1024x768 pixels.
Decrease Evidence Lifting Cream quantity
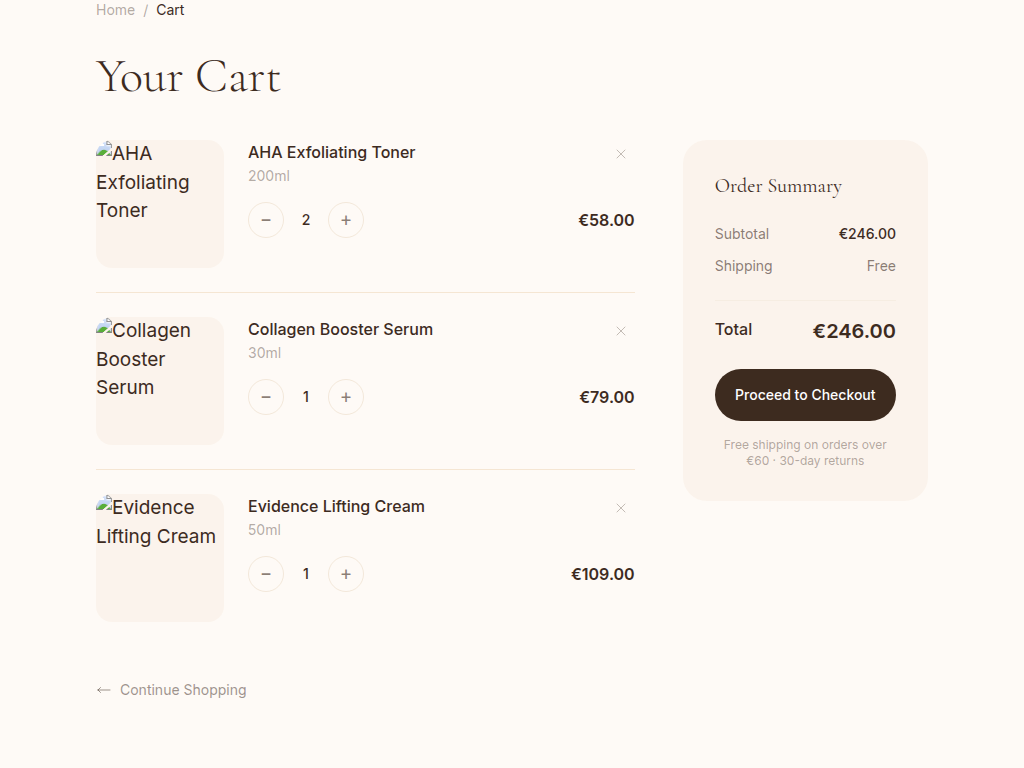click(x=266, y=574)
